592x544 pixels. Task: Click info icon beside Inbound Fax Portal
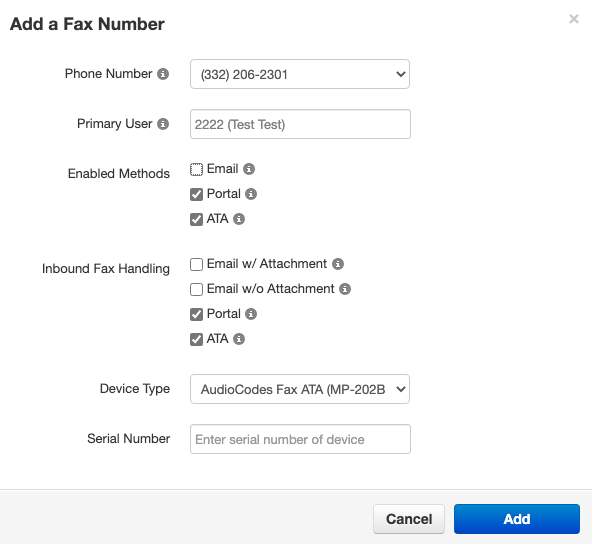pyautogui.click(x=251, y=314)
